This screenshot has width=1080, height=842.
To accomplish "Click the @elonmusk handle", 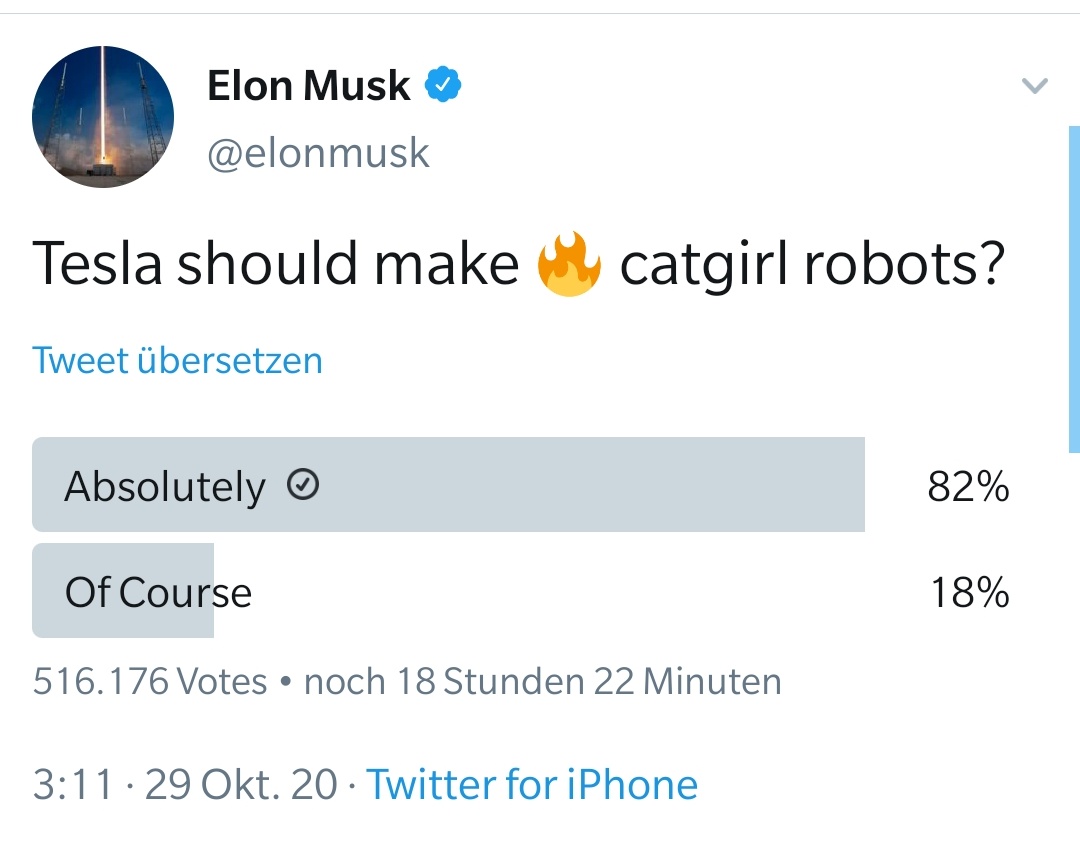I will pyautogui.click(x=318, y=153).
